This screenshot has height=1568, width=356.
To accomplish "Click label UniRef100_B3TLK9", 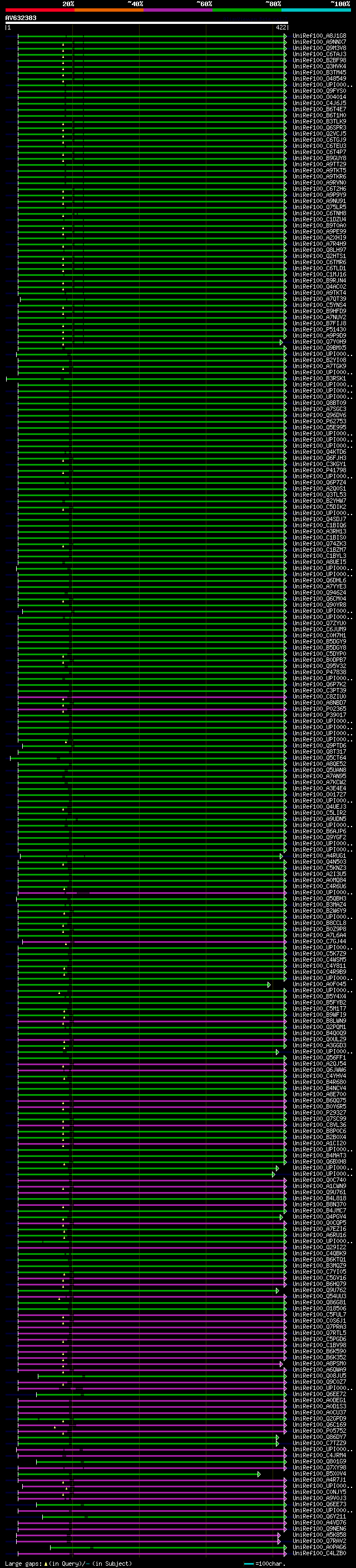I will coord(319,122).
